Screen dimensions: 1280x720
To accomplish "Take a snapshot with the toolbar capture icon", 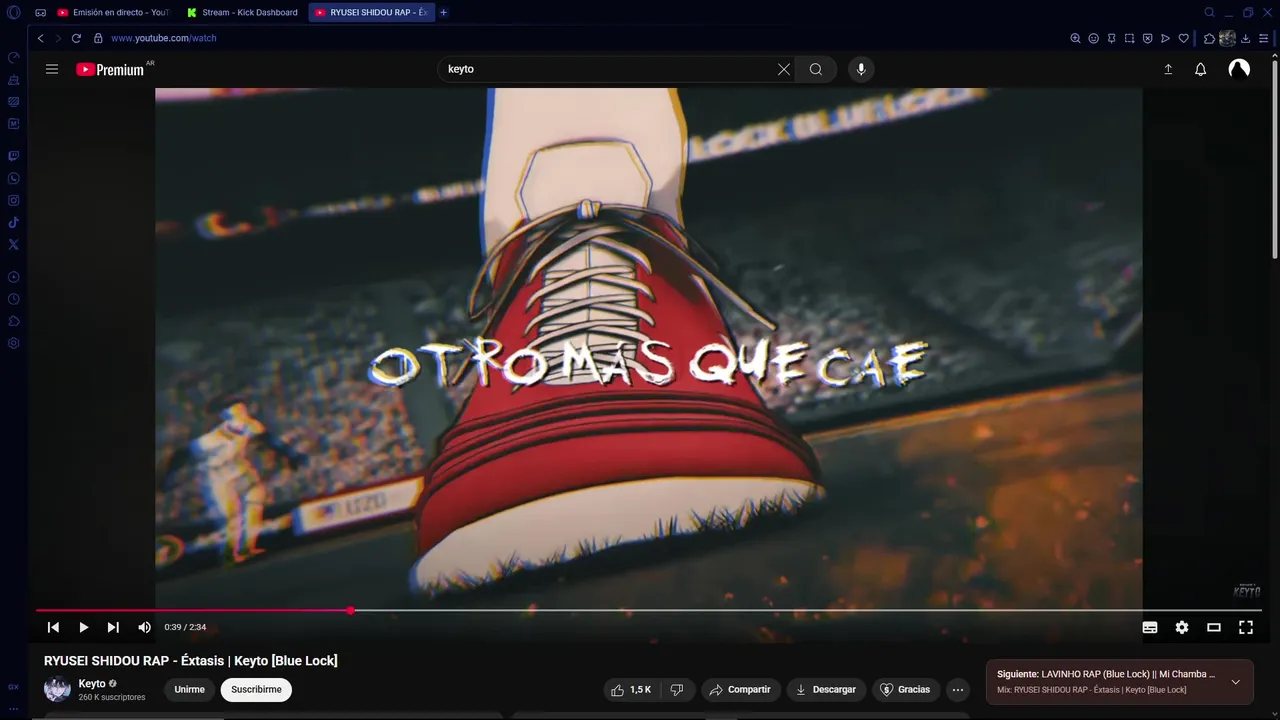I will click(x=1129, y=38).
